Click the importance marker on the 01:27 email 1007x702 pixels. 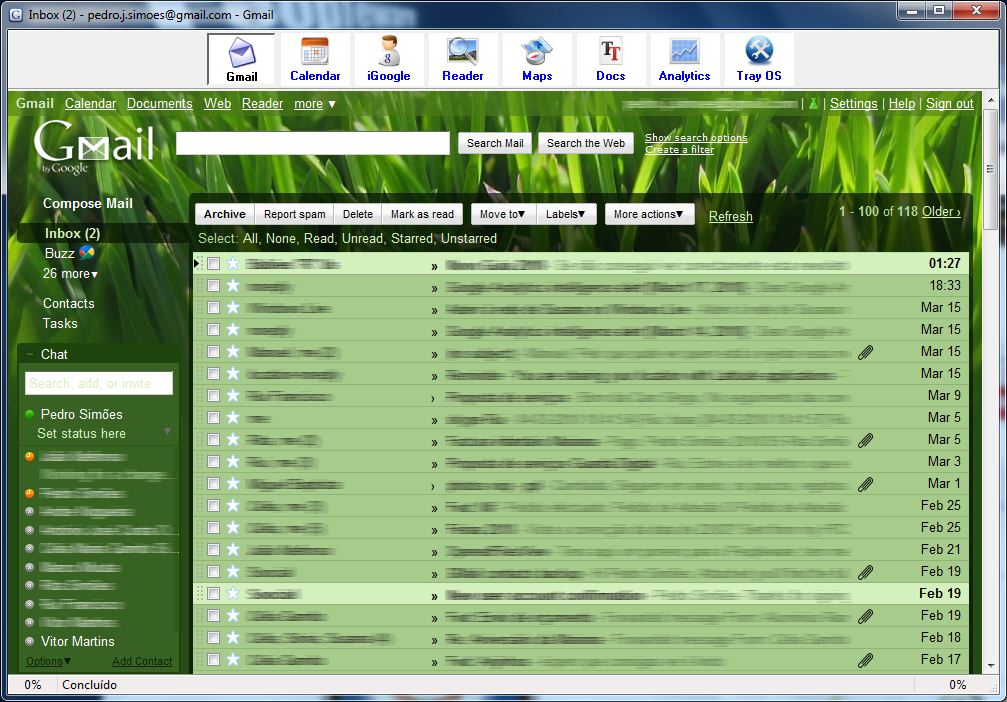point(434,266)
